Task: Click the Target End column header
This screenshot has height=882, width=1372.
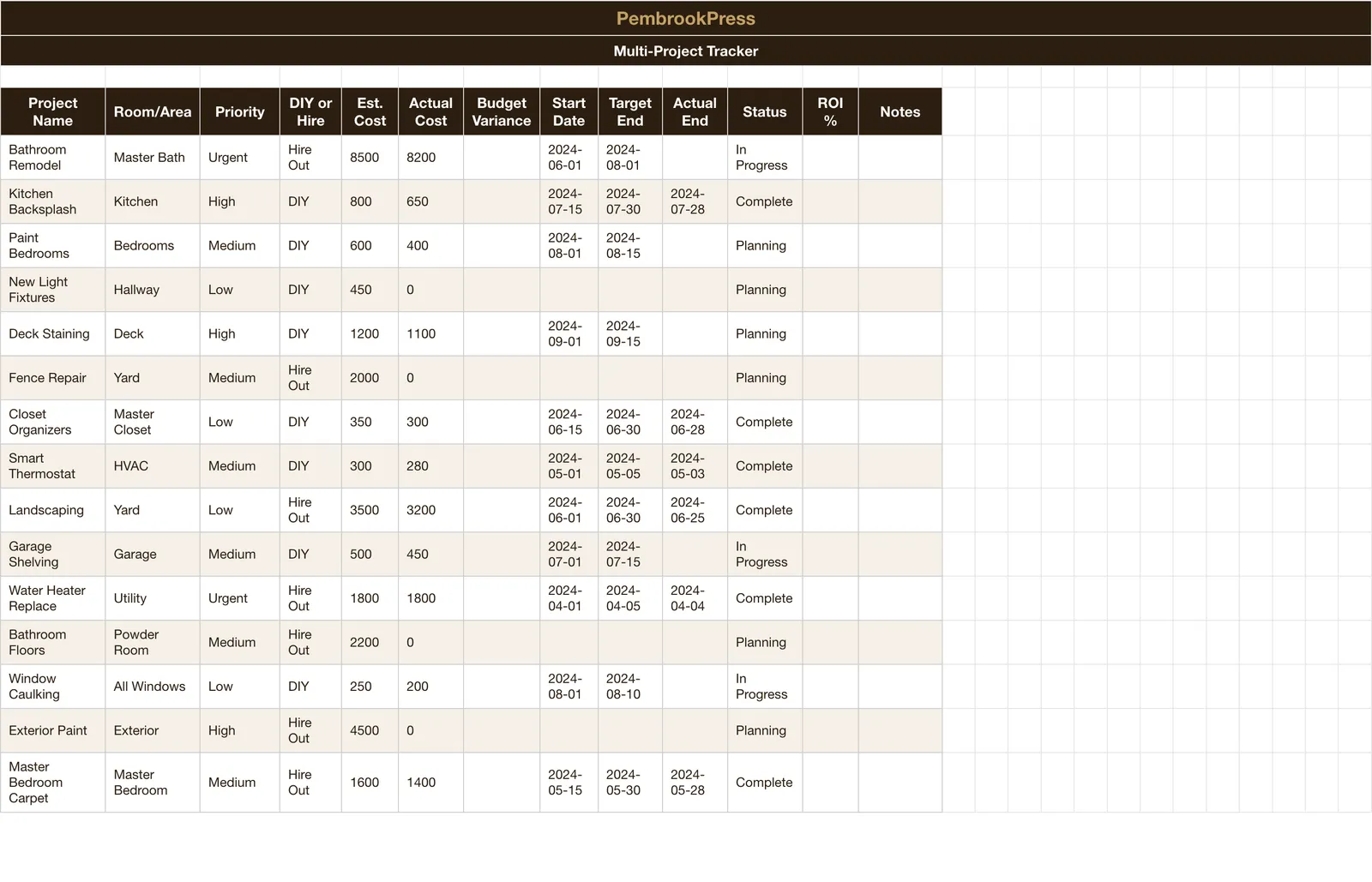Action: pos(630,111)
